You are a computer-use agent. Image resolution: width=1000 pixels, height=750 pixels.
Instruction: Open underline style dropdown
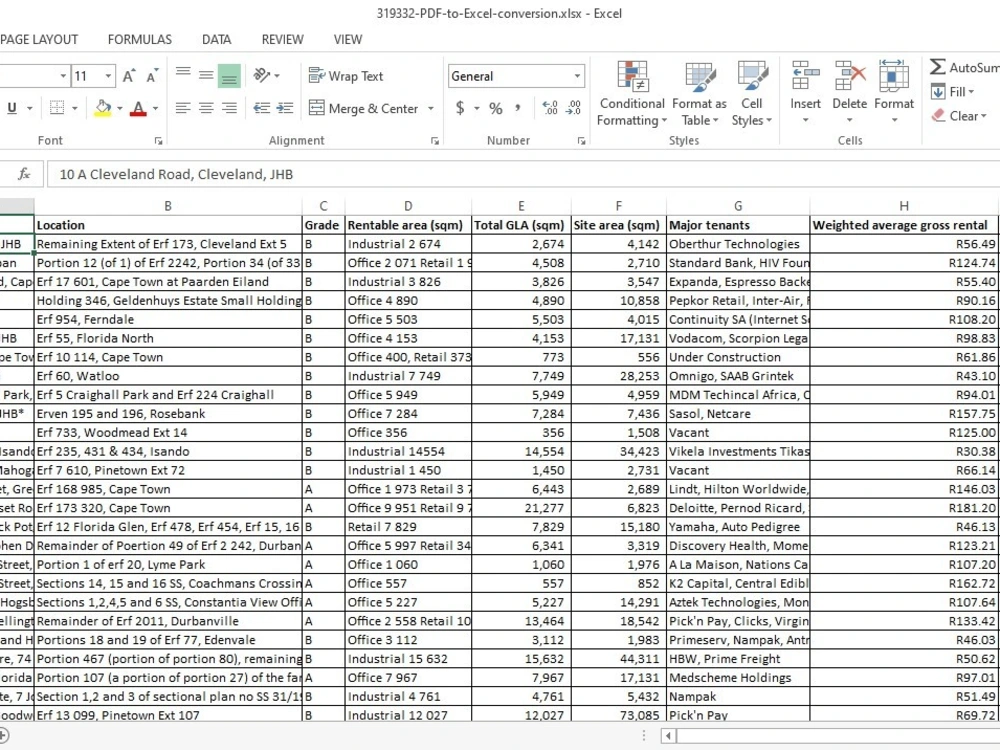pos(30,108)
